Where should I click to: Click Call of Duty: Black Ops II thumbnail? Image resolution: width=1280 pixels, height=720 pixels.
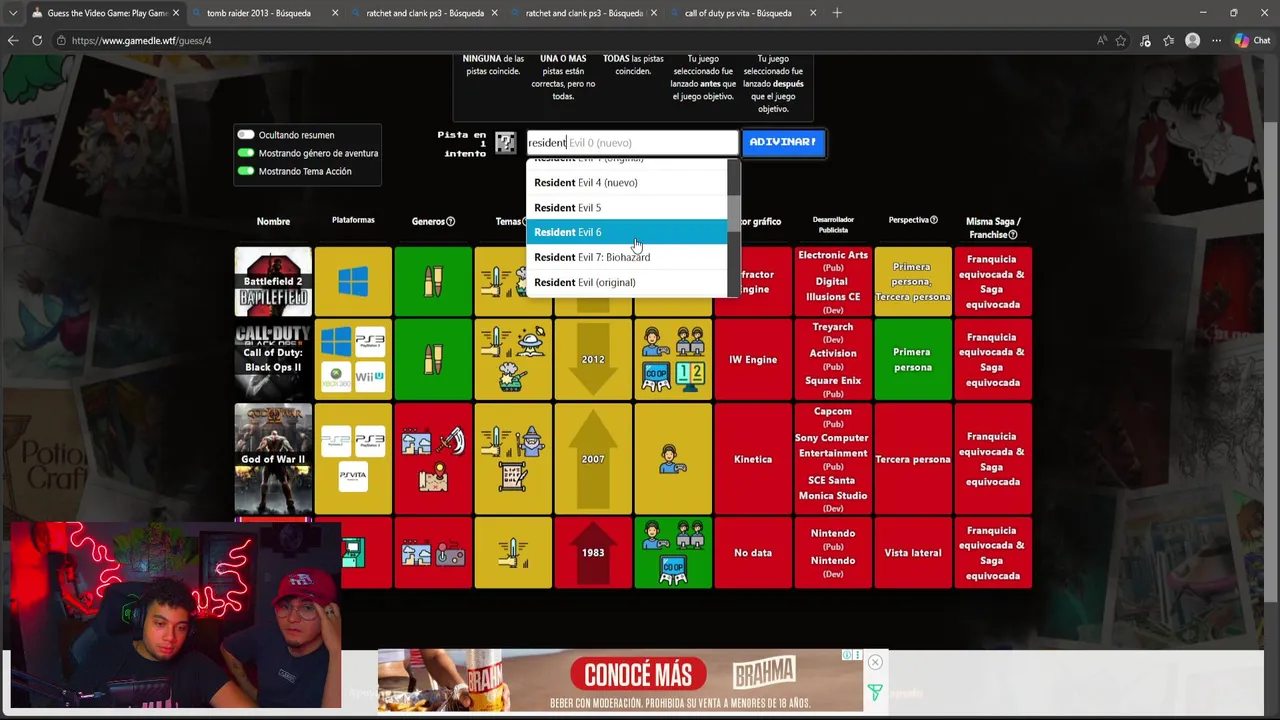pos(273,359)
